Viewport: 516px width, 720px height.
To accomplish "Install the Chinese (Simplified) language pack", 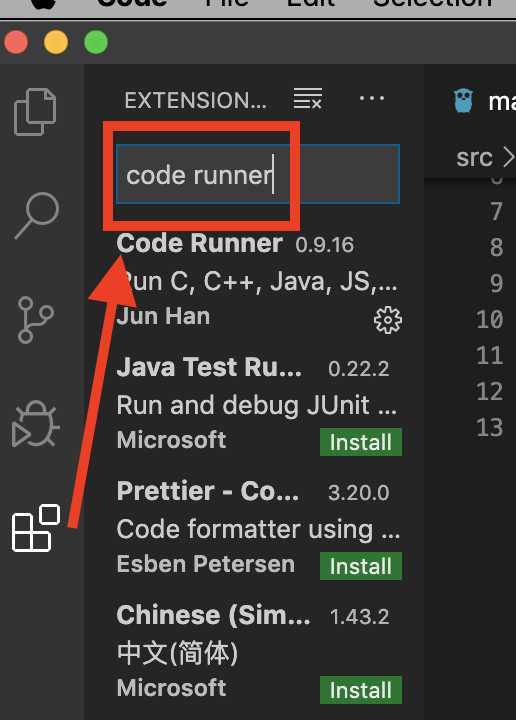I will click(361, 690).
